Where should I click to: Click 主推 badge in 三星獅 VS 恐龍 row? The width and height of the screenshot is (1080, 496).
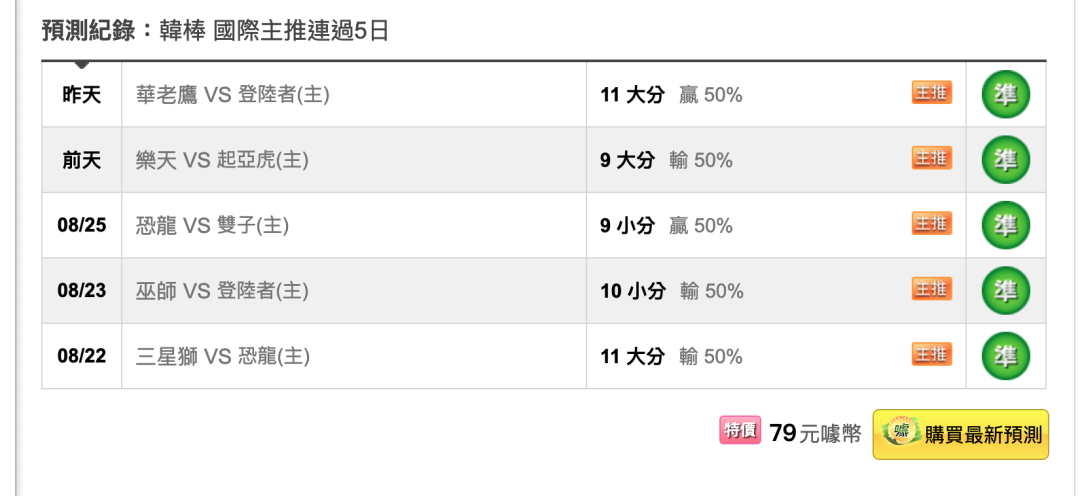pyautogui.click(x=932, y=354)
